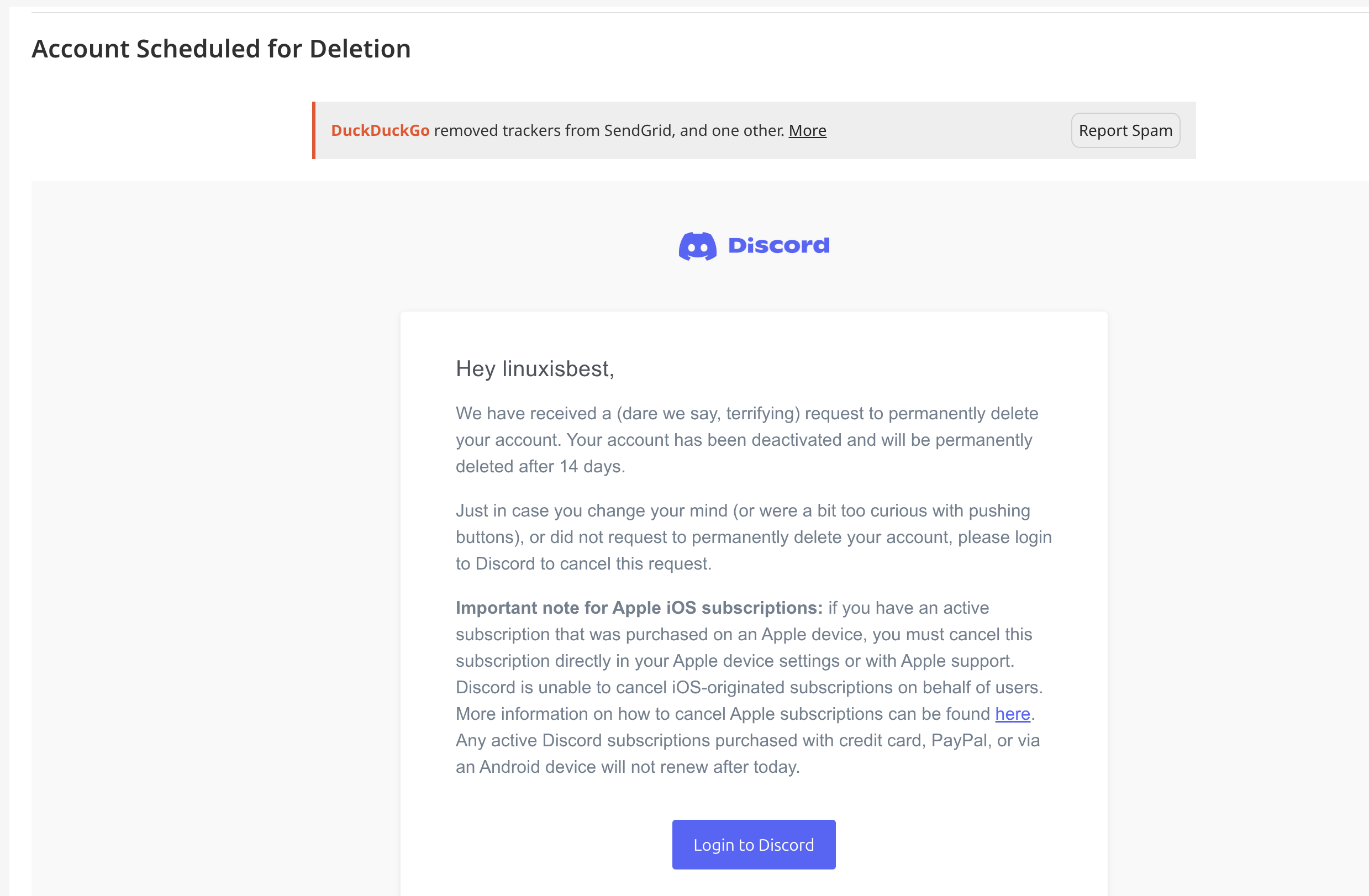Click the orange DuckDuckGo label

380,130
